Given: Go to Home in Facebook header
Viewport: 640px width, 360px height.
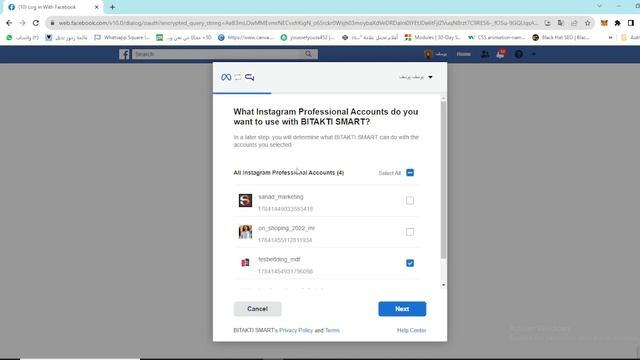Looking at the screenshot, I should point(463,54).
